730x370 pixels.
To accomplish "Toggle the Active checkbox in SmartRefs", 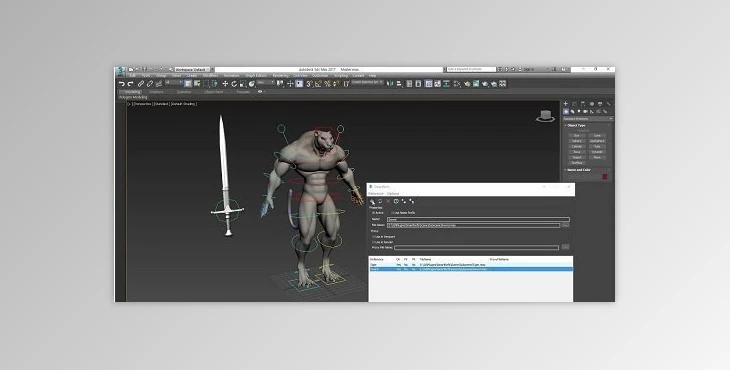I will 373,213.
